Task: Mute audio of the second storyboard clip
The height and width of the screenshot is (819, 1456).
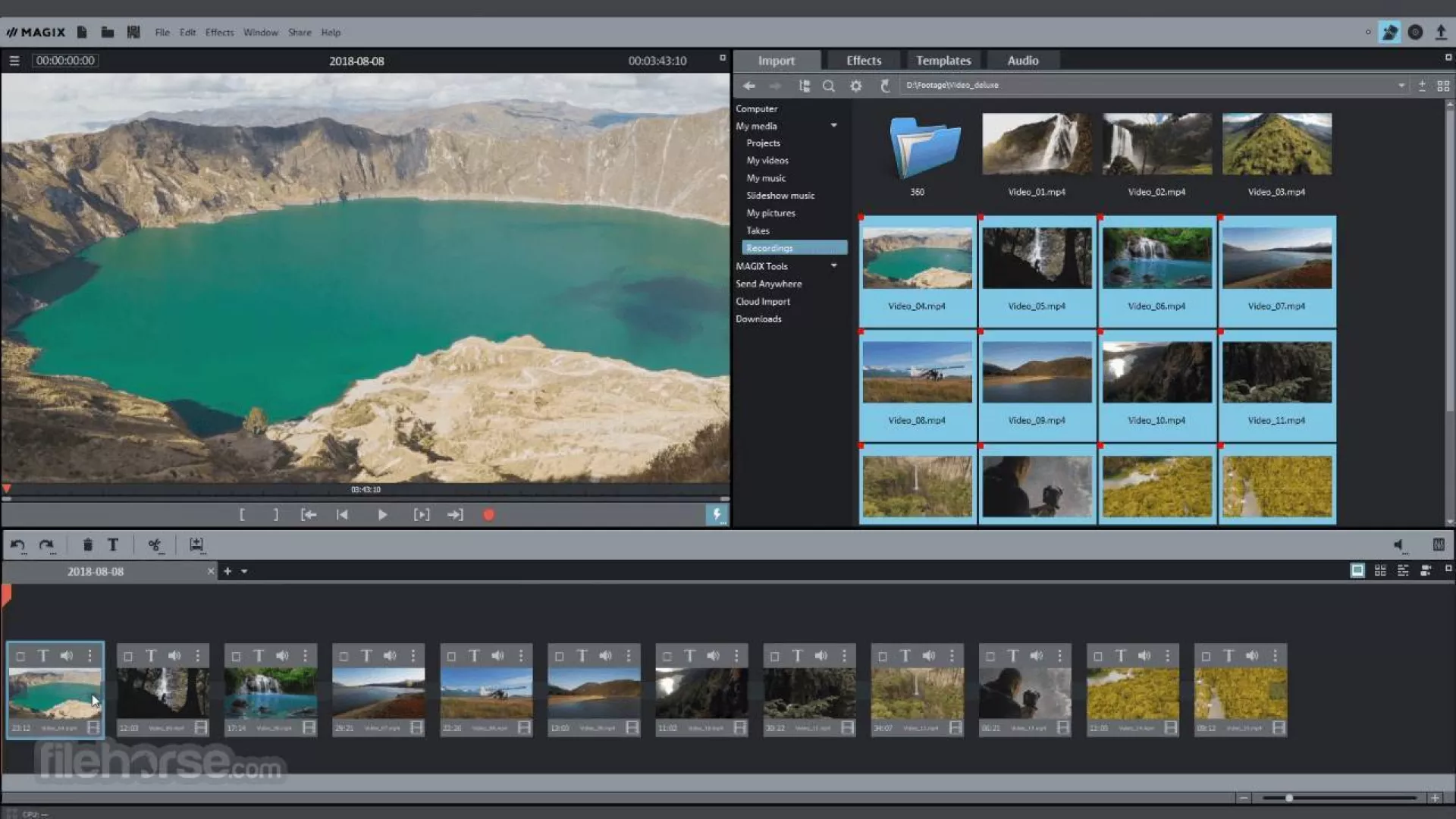Action: pos(175,656)
